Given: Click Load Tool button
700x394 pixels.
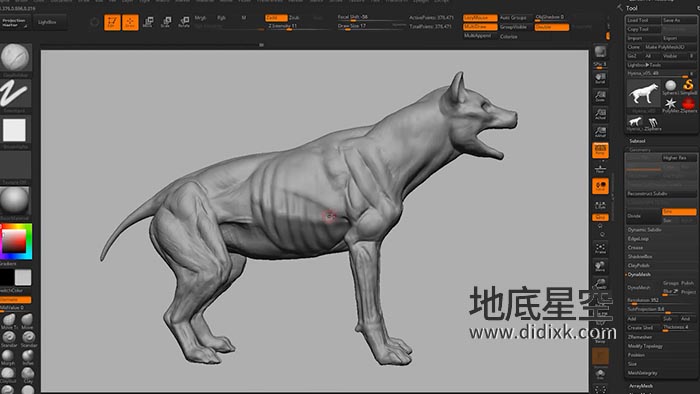Looking at the screenshot, I should (x=643, y=20).
